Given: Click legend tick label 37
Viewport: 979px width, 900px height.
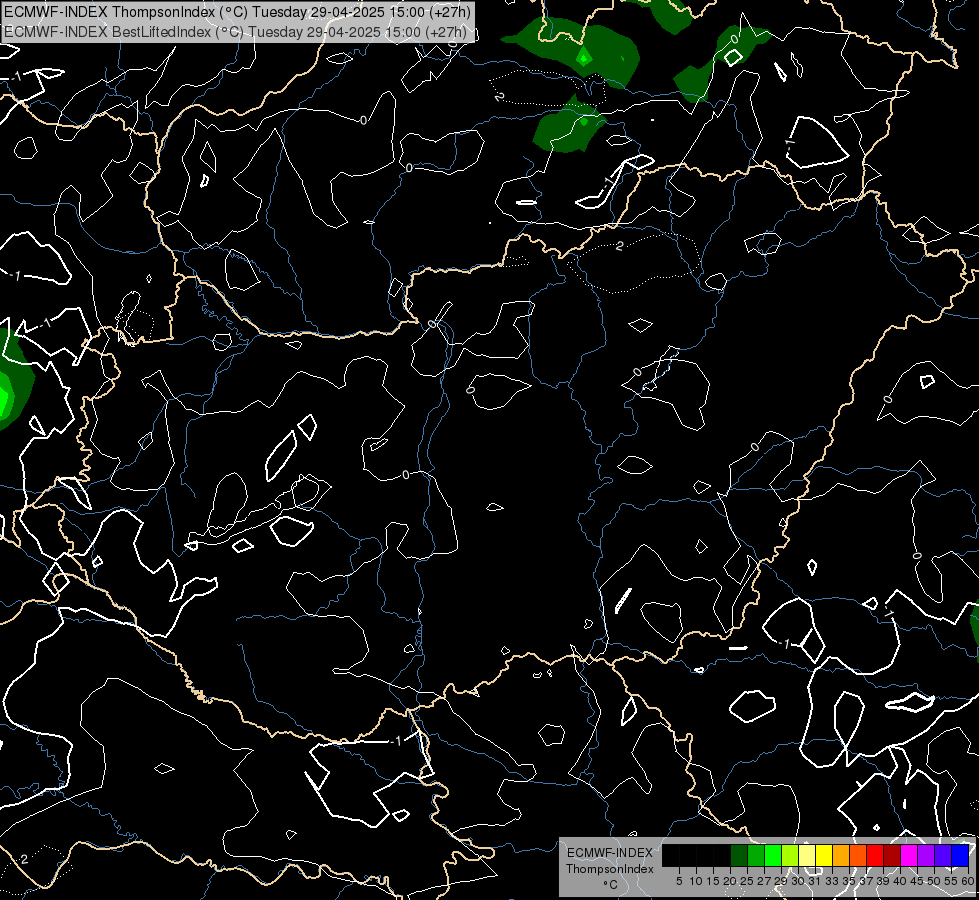Looking at the screenshot, I should 867,881.
